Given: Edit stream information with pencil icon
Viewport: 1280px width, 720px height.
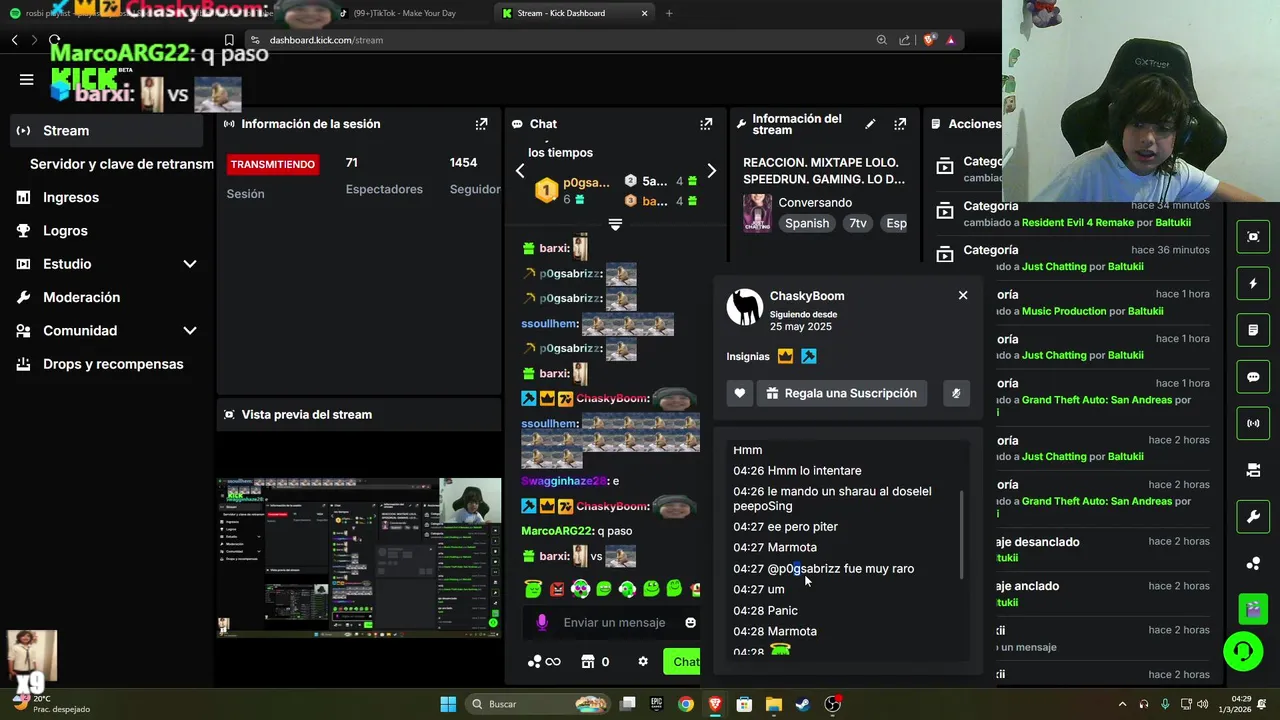Looking at the screenshot, I should tap(870, 124).
